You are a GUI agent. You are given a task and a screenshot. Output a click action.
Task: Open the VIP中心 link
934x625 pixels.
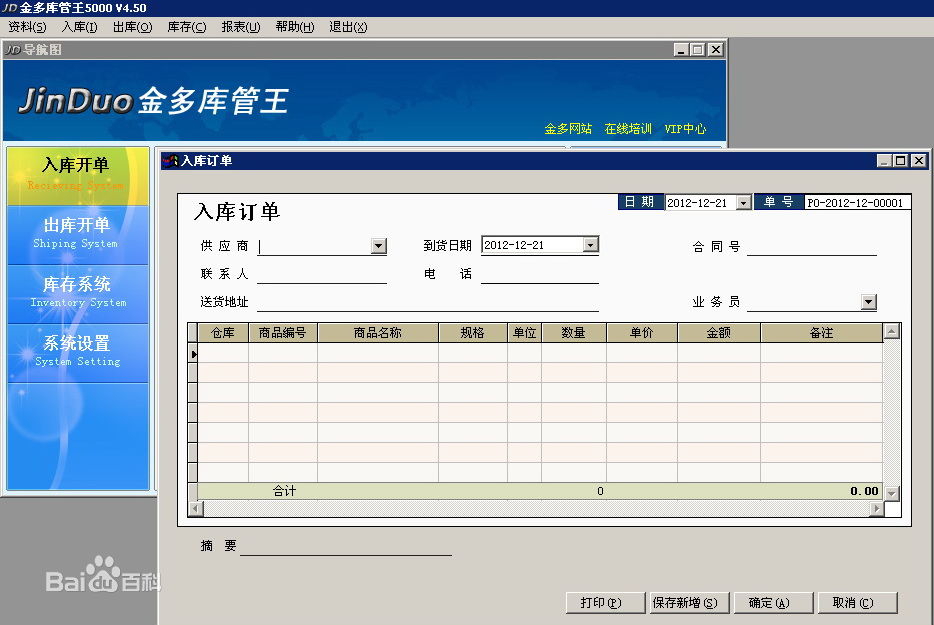point(685,129)
